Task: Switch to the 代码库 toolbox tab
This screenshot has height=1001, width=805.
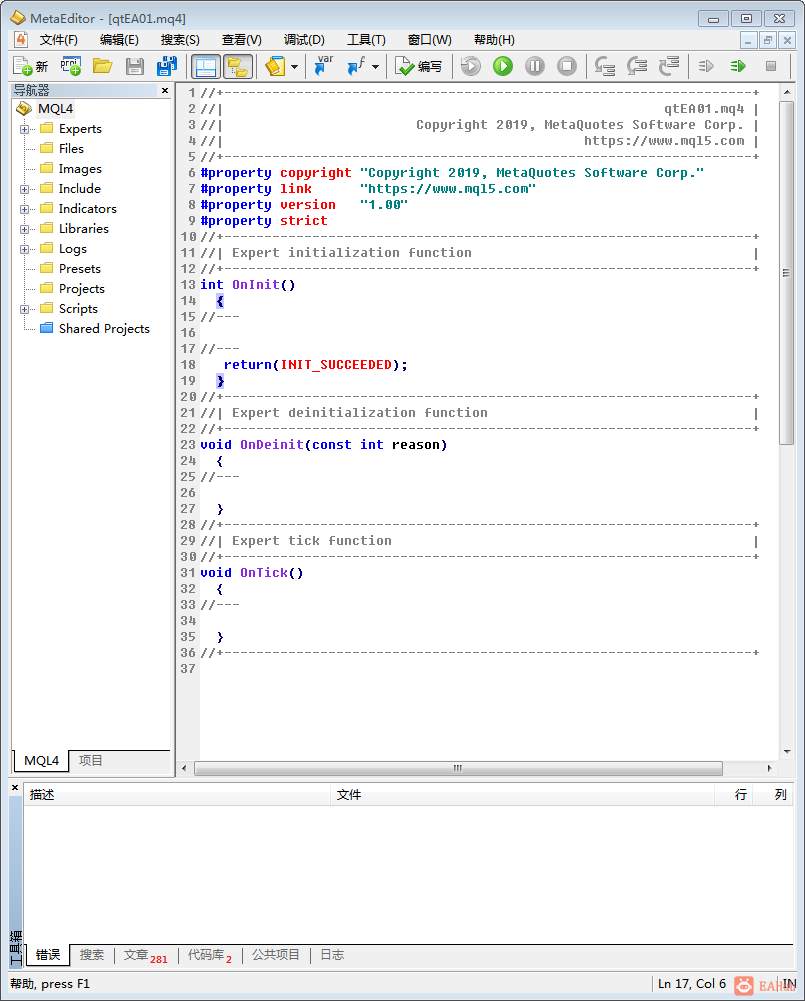Action: point(209,955)
